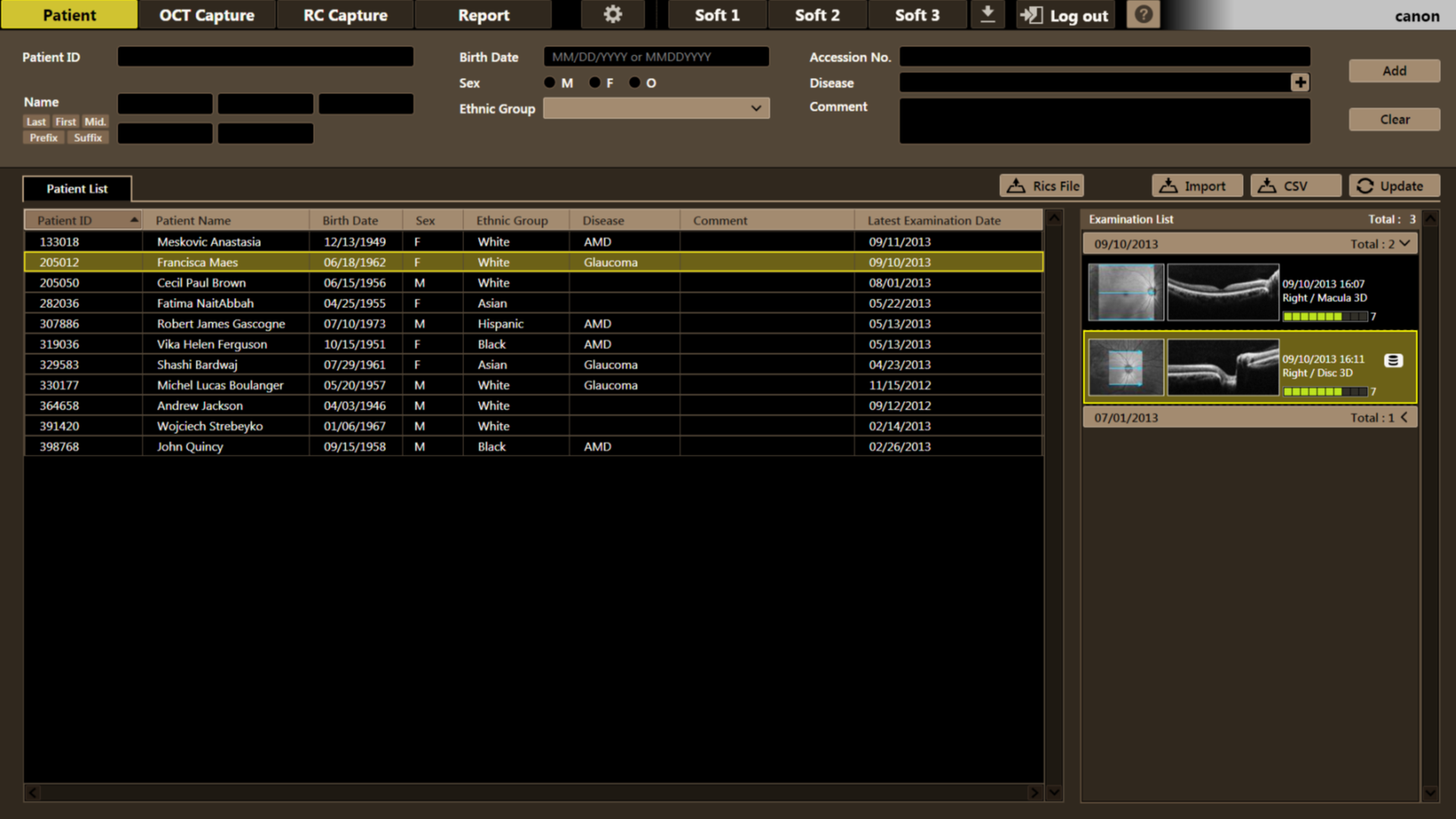Image resolution: width=1456 pixels, height=819 pixels.
Task: Select the O sex radio button
Action: tap(634, 82)
